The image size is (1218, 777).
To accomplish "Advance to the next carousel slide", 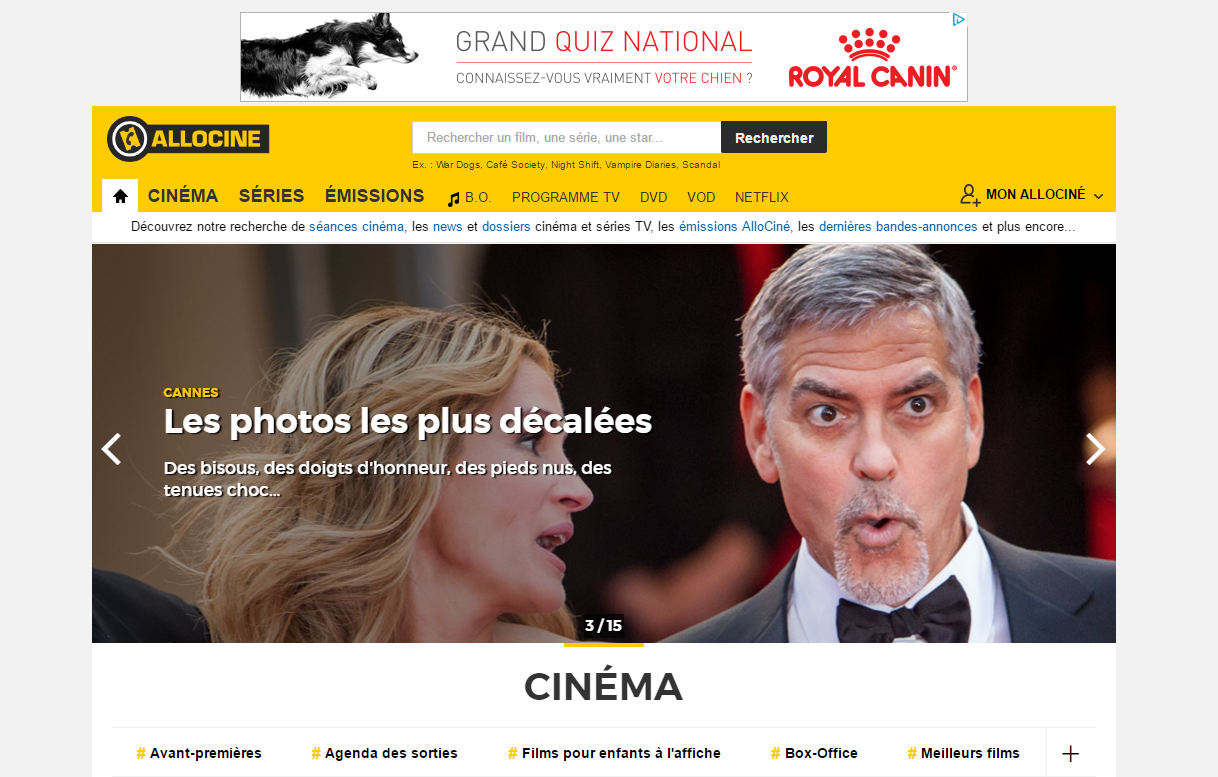I will click(1096, 449).
